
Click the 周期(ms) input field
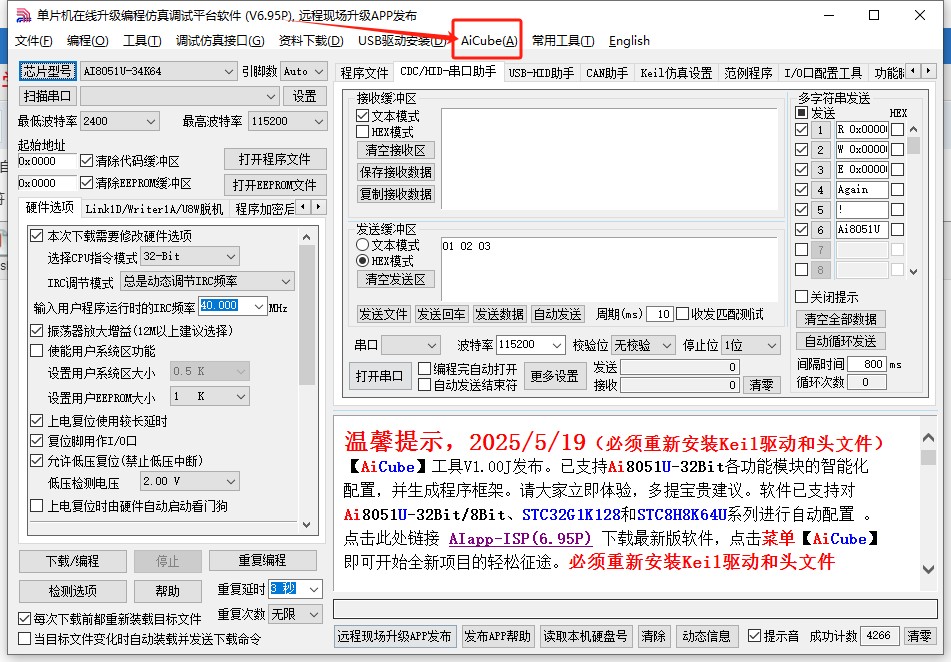[660, 314]
